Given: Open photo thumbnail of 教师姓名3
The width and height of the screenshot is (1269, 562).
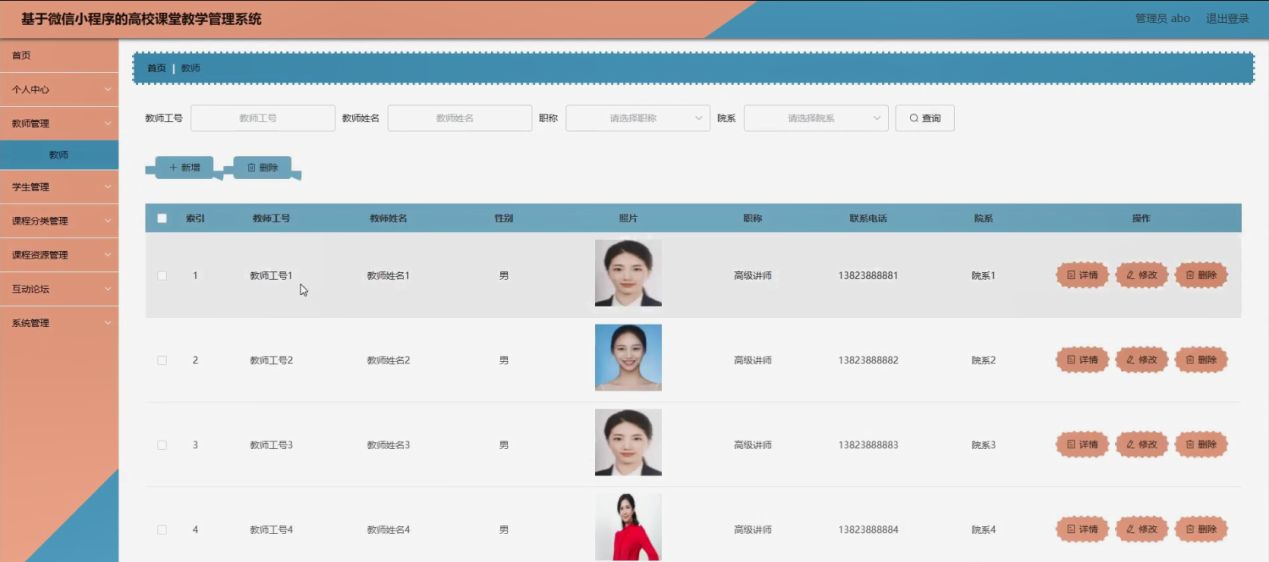Looking at the screenshot, I should pyautogui.click(x=628, y=442).
